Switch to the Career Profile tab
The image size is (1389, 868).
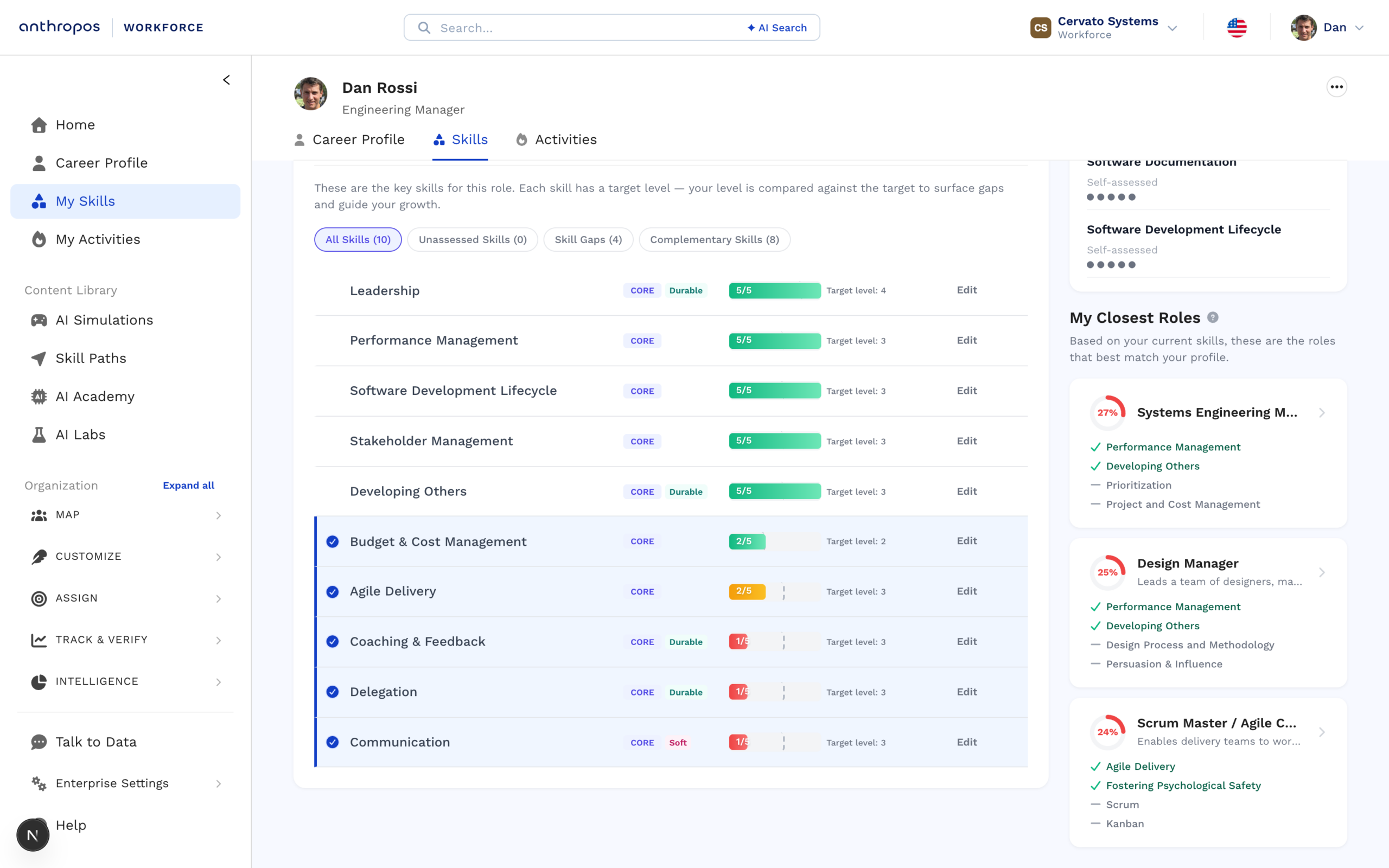(x=349, y=139)
